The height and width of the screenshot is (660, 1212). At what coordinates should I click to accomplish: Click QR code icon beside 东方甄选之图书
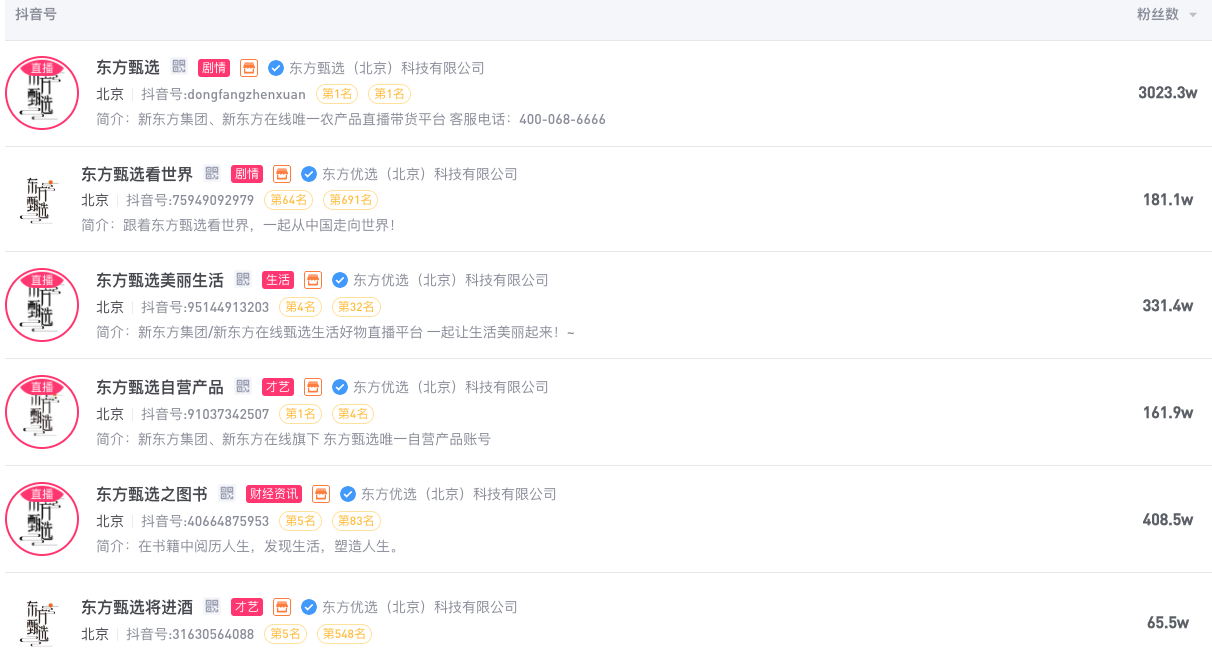[x=227, y=493]
